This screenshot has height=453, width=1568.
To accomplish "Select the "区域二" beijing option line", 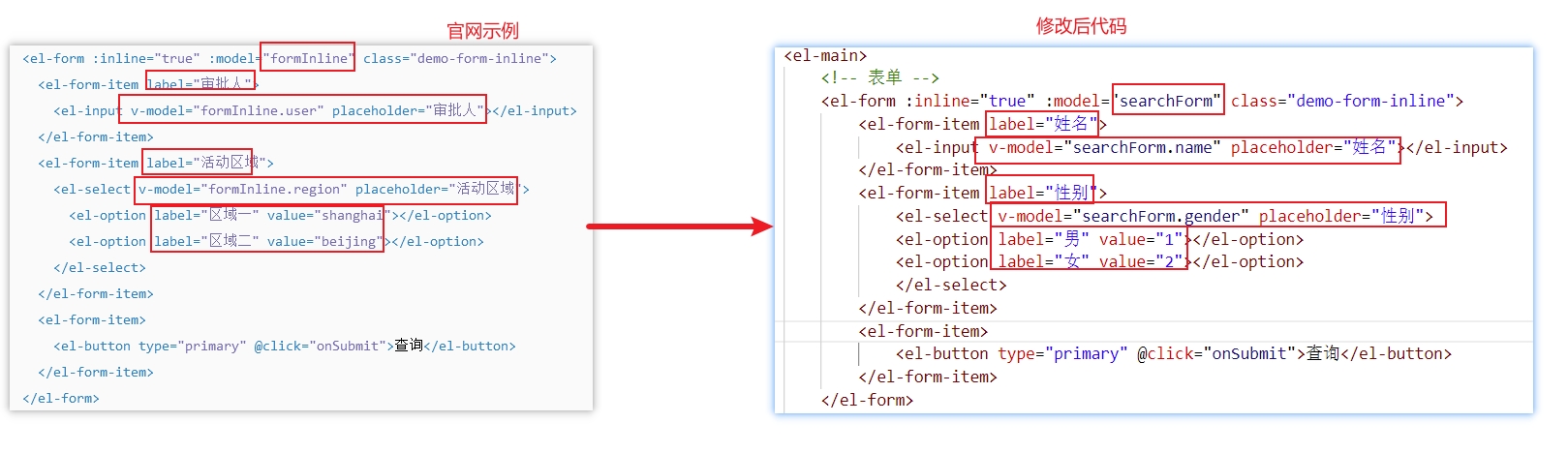I will (265, 241).
